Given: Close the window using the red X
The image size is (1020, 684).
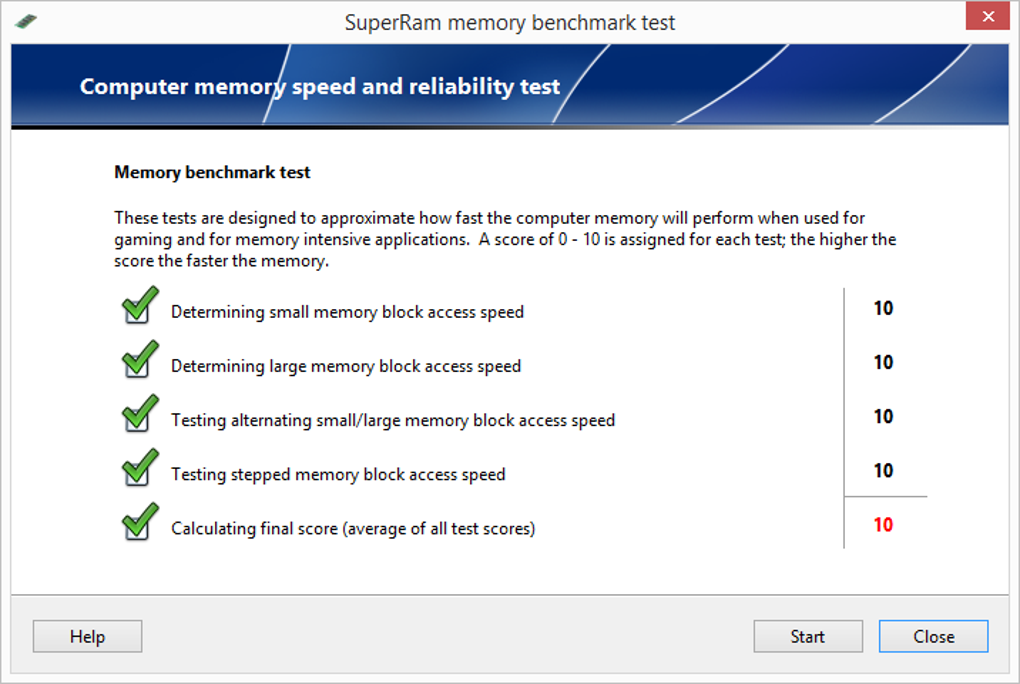Looking at the screenshot, I should [987, 17].
